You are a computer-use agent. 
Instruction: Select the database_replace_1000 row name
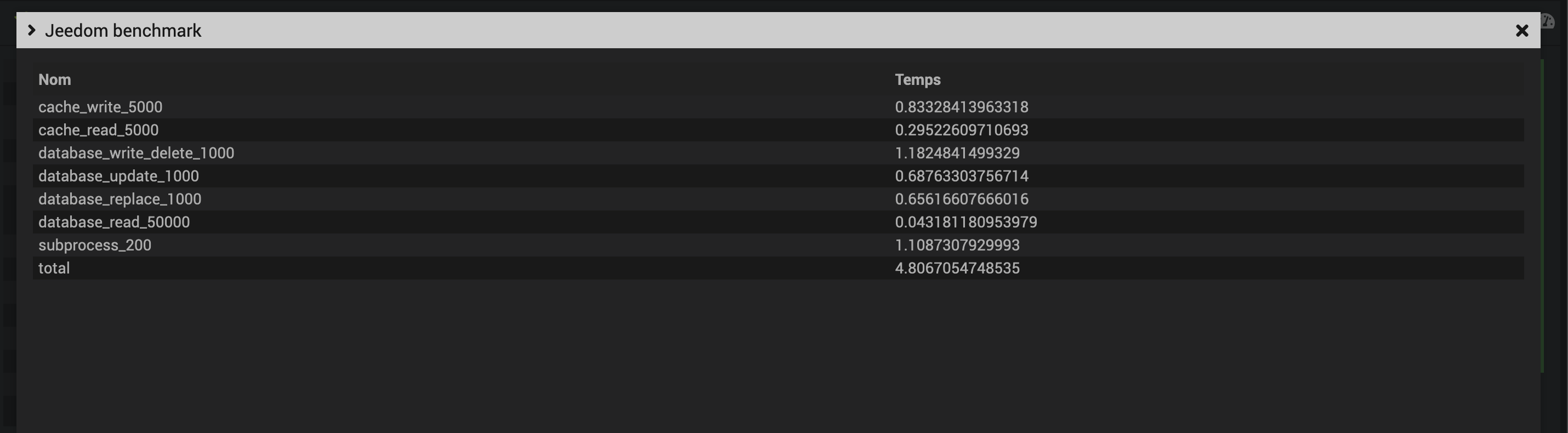[120, 200]
